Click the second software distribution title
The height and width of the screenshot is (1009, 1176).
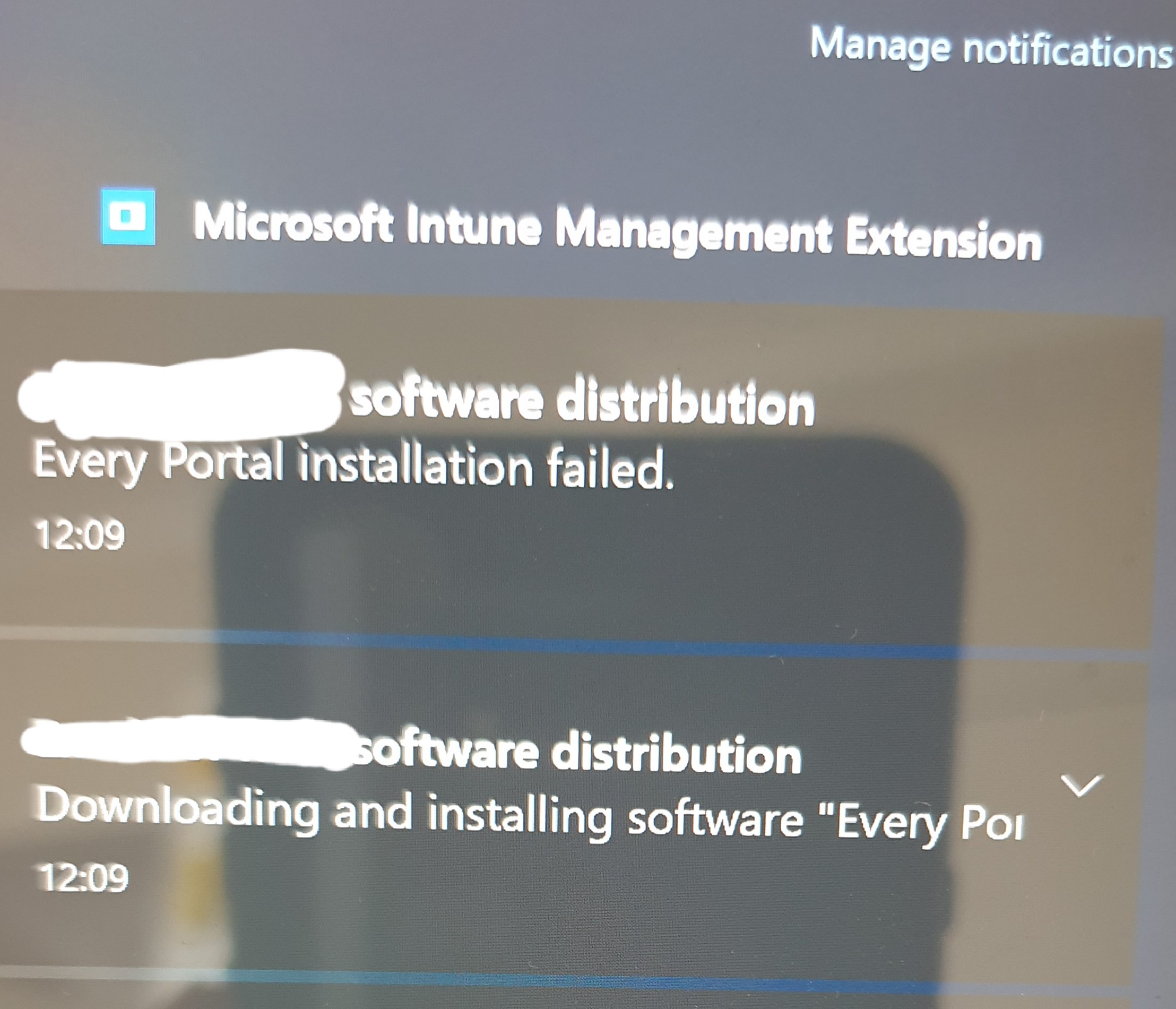[x=578, y=754]
